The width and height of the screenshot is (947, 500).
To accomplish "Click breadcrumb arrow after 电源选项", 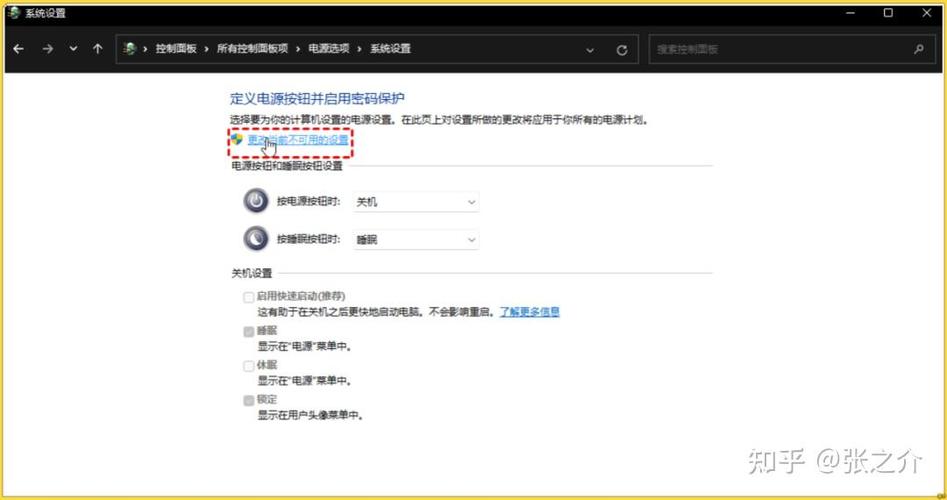I will [360, 49].
